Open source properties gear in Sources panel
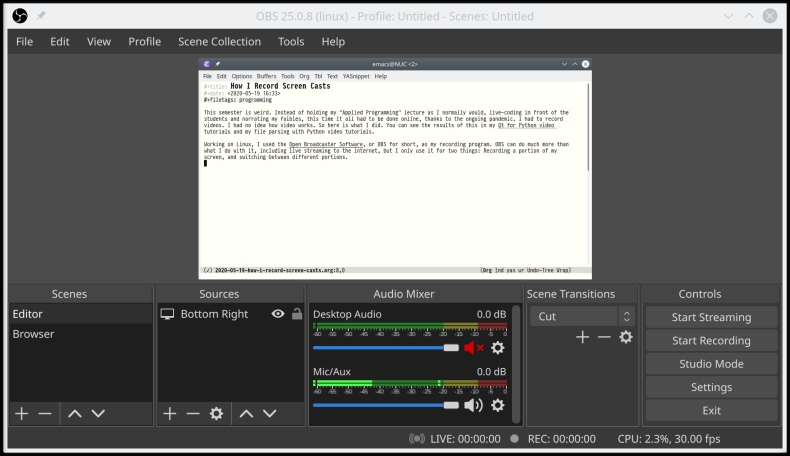The height and width of the screenshot is (456, 790). tap(216, 413)
